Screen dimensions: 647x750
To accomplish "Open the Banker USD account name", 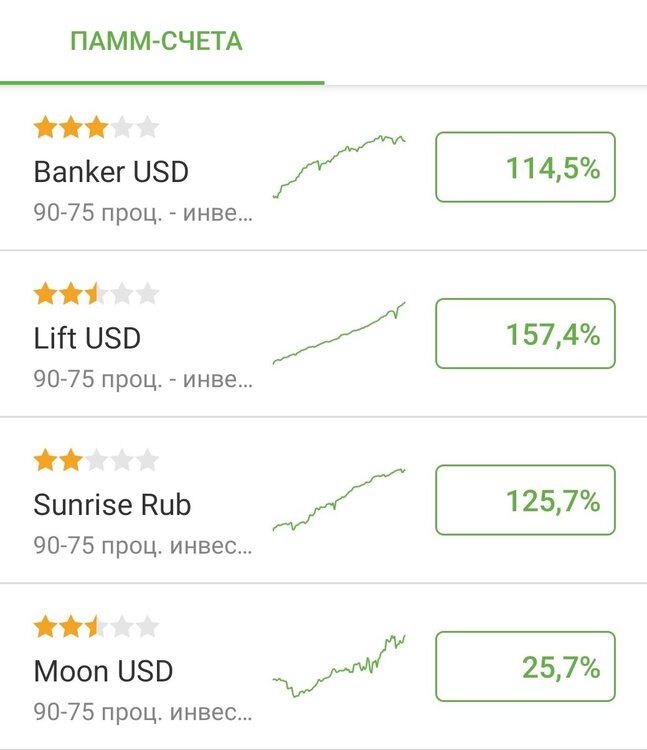I will [111, 171].
